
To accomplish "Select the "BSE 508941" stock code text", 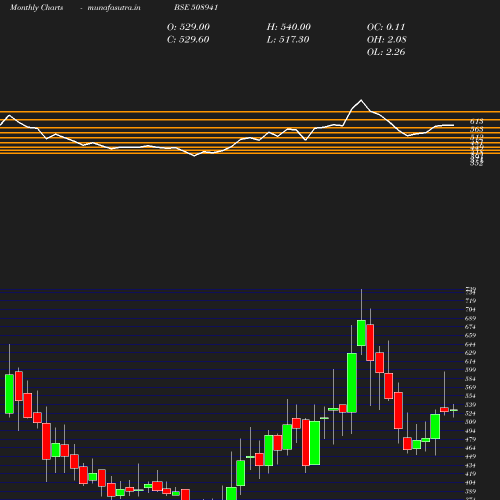I will click(x=196, y=7).
